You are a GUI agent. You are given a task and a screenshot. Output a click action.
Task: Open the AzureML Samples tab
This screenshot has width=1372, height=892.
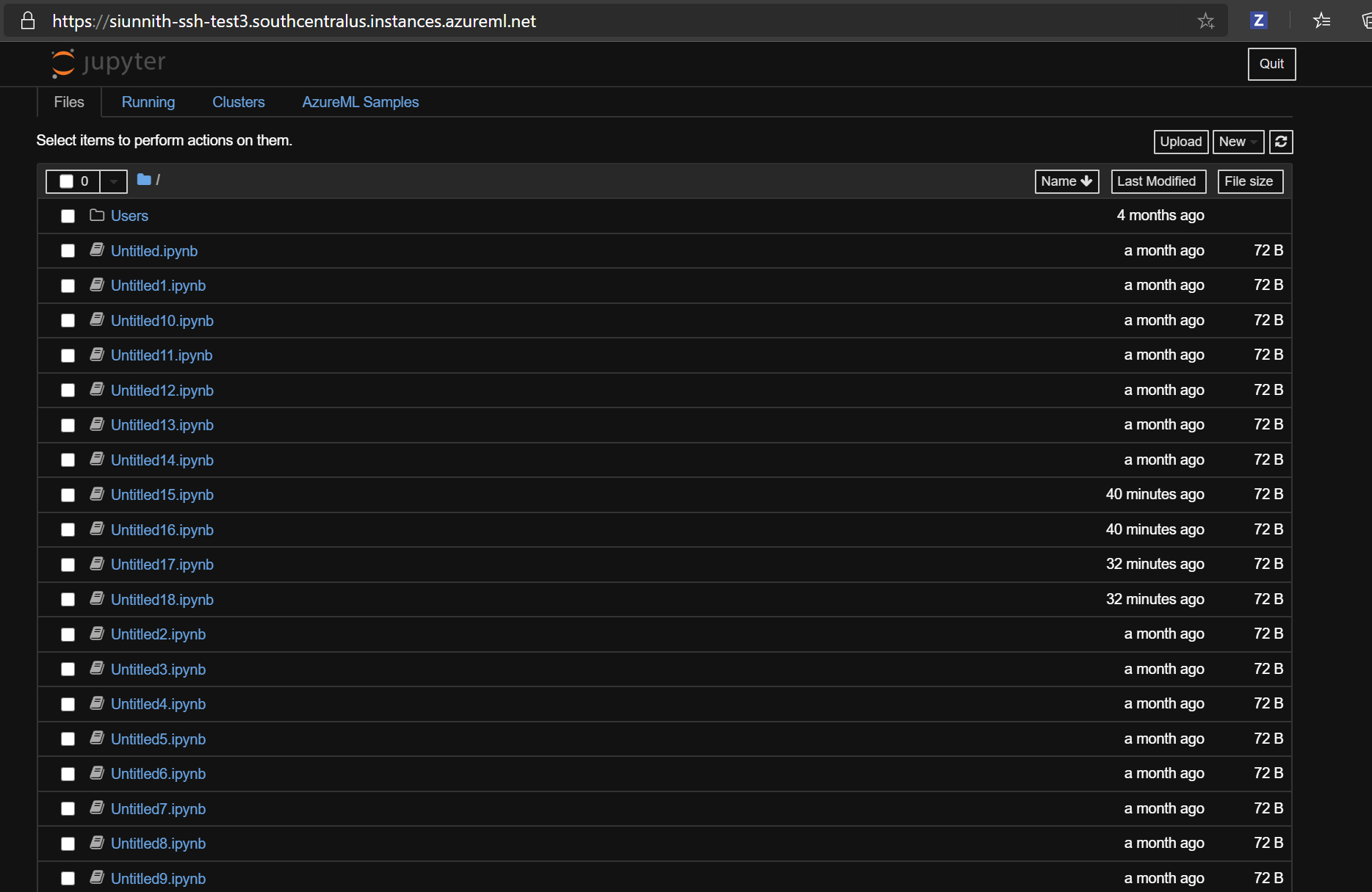[360, 102]
